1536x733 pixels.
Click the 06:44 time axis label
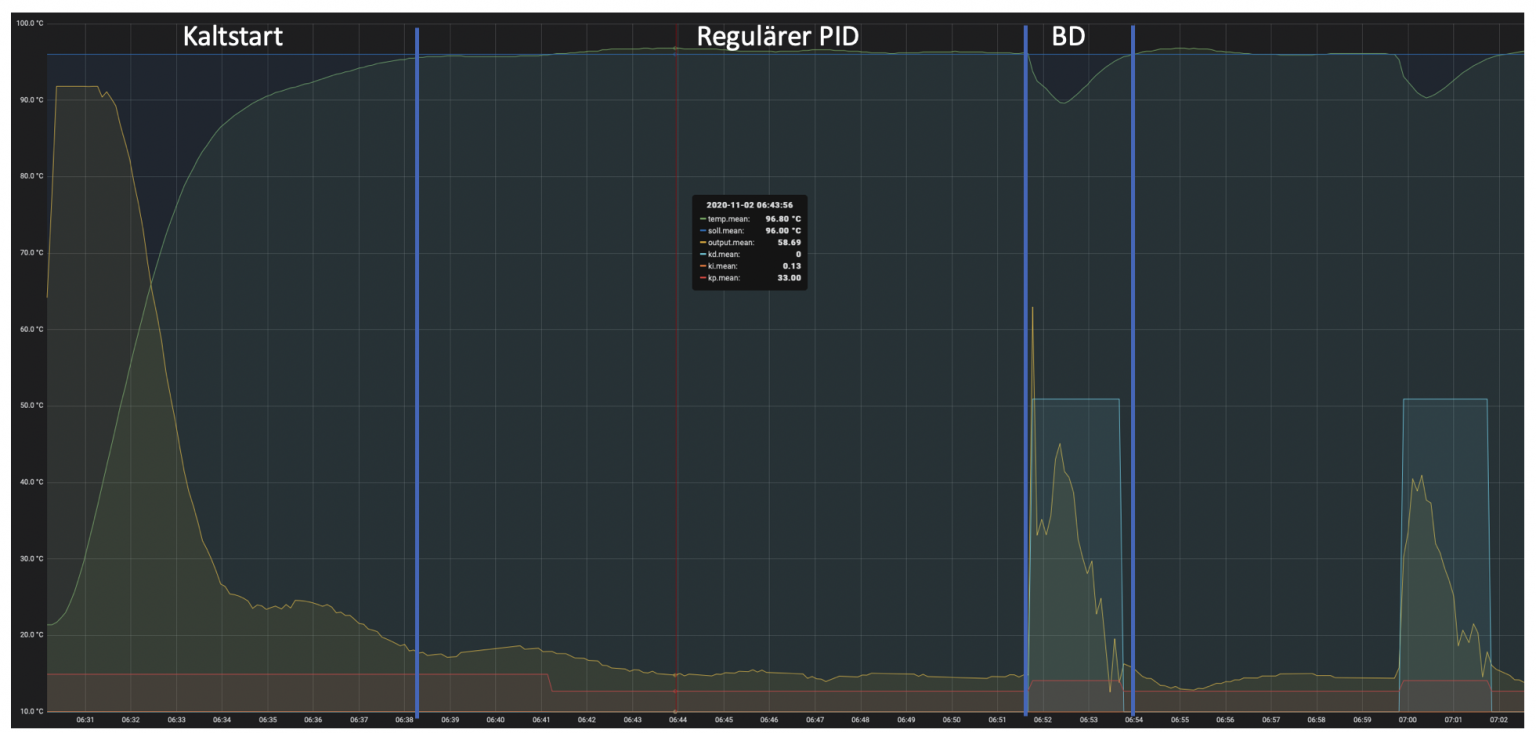pos(678,720)
